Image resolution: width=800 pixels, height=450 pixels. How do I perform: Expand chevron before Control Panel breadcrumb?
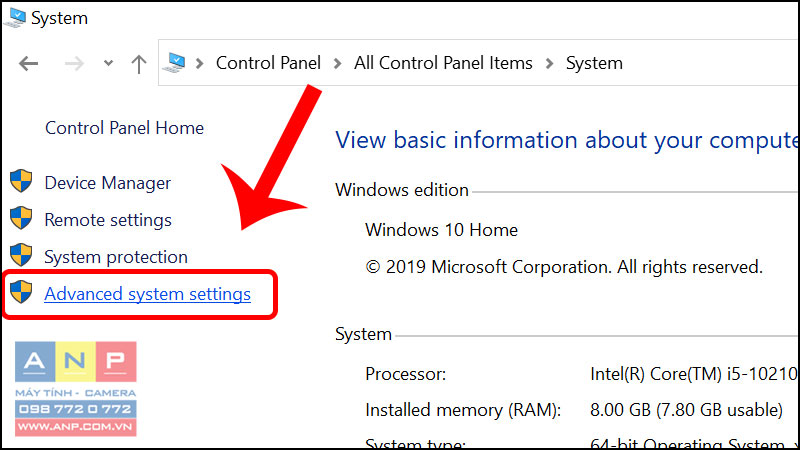[x=199, y=64]
